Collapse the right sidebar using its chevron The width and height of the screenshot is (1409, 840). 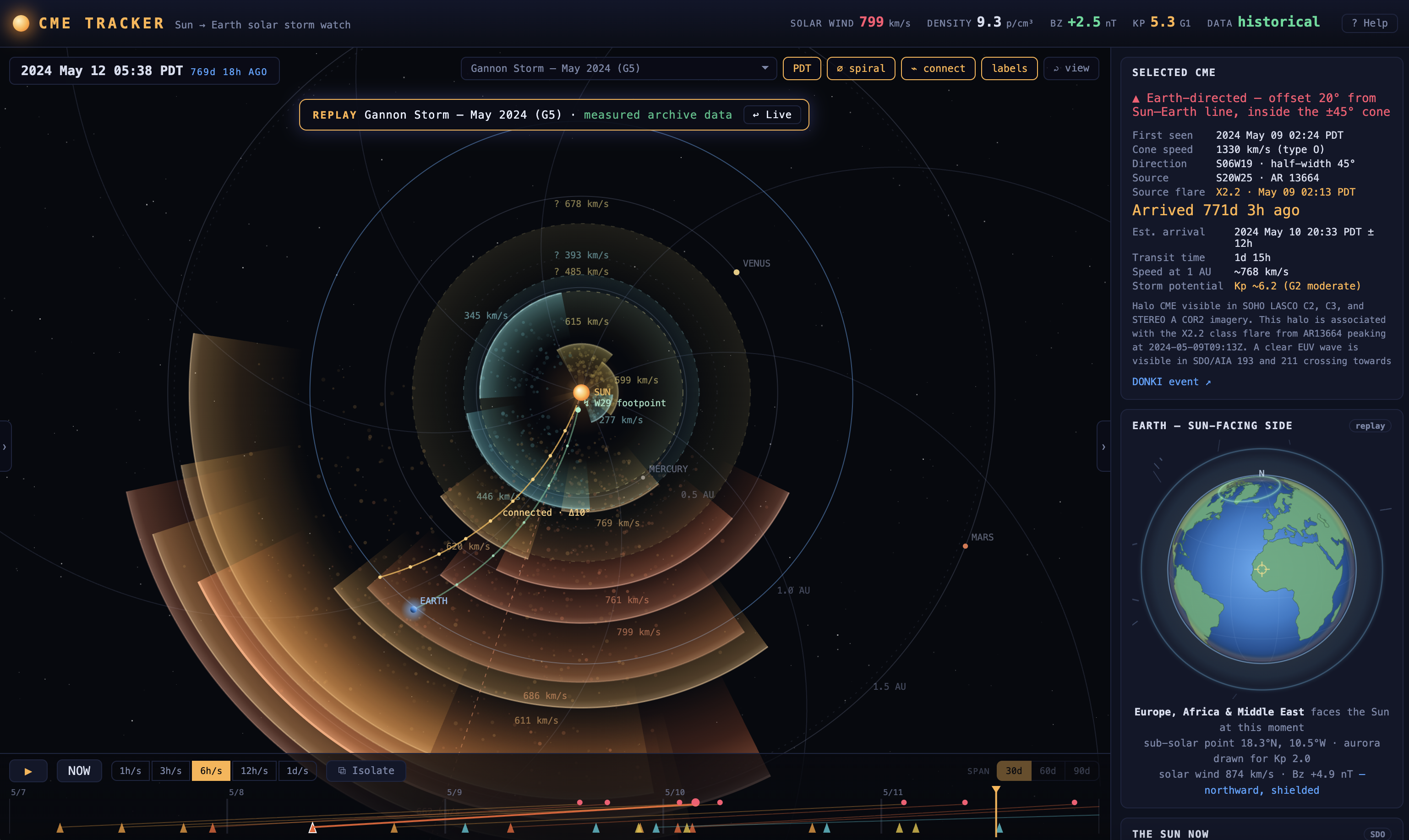(1103, 447)
